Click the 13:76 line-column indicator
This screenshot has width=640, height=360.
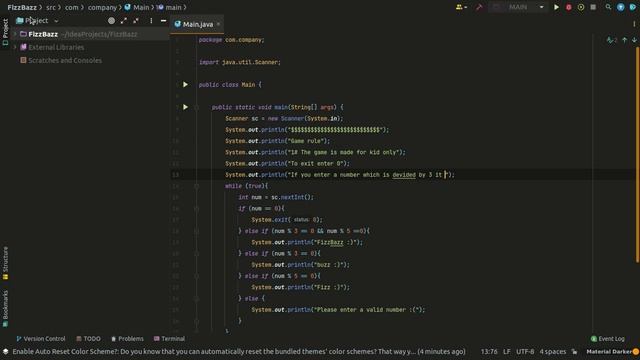click(489, 351)
